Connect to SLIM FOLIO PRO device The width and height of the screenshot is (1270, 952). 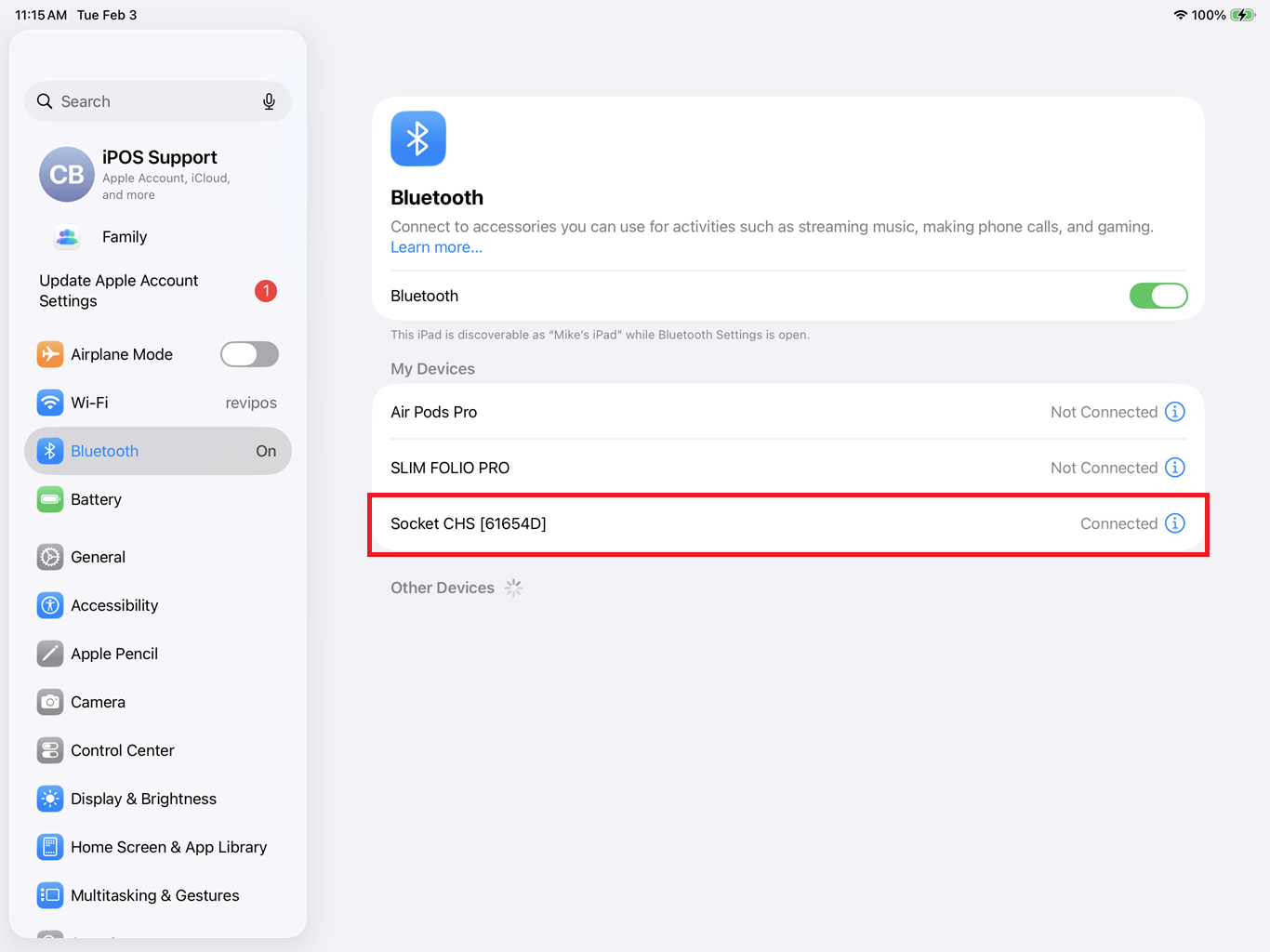pyautogui.click(x=788, y=468)
